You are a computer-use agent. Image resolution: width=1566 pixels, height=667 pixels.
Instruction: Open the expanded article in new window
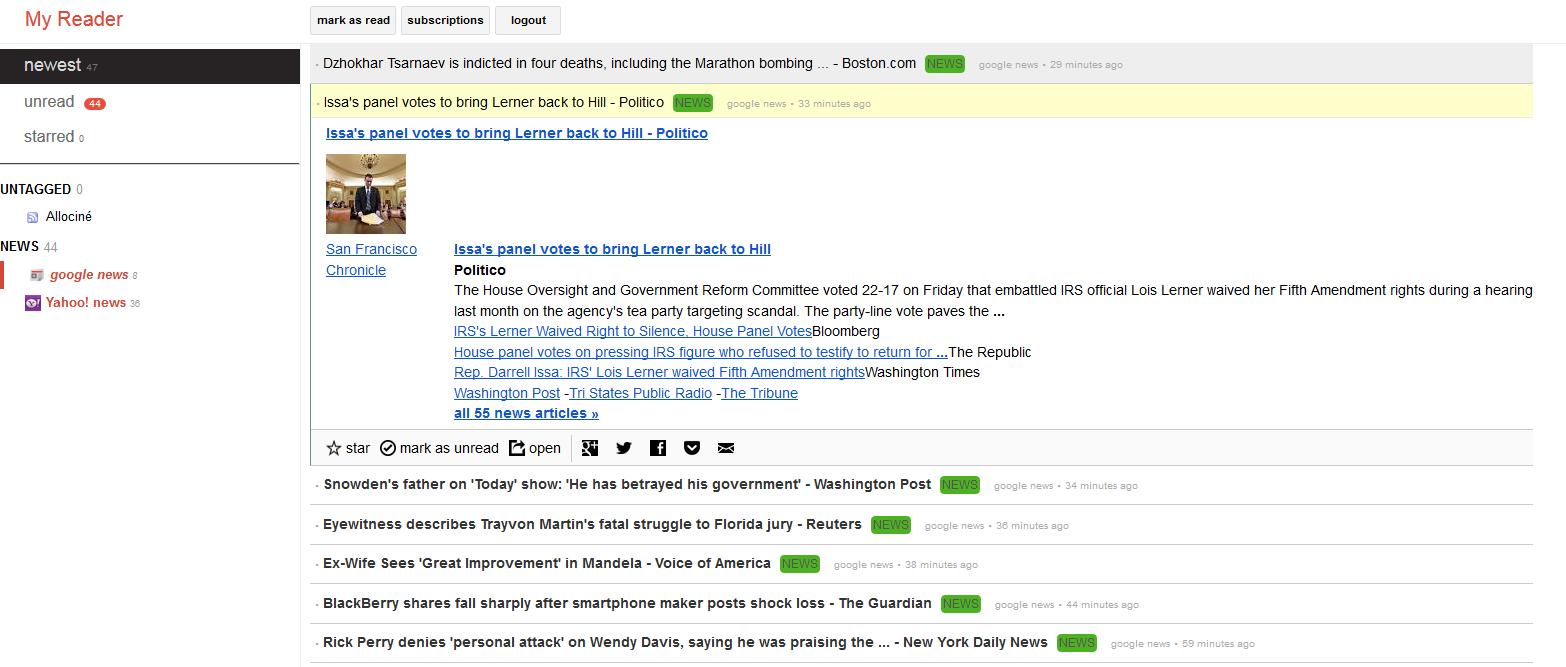point(535,448)
